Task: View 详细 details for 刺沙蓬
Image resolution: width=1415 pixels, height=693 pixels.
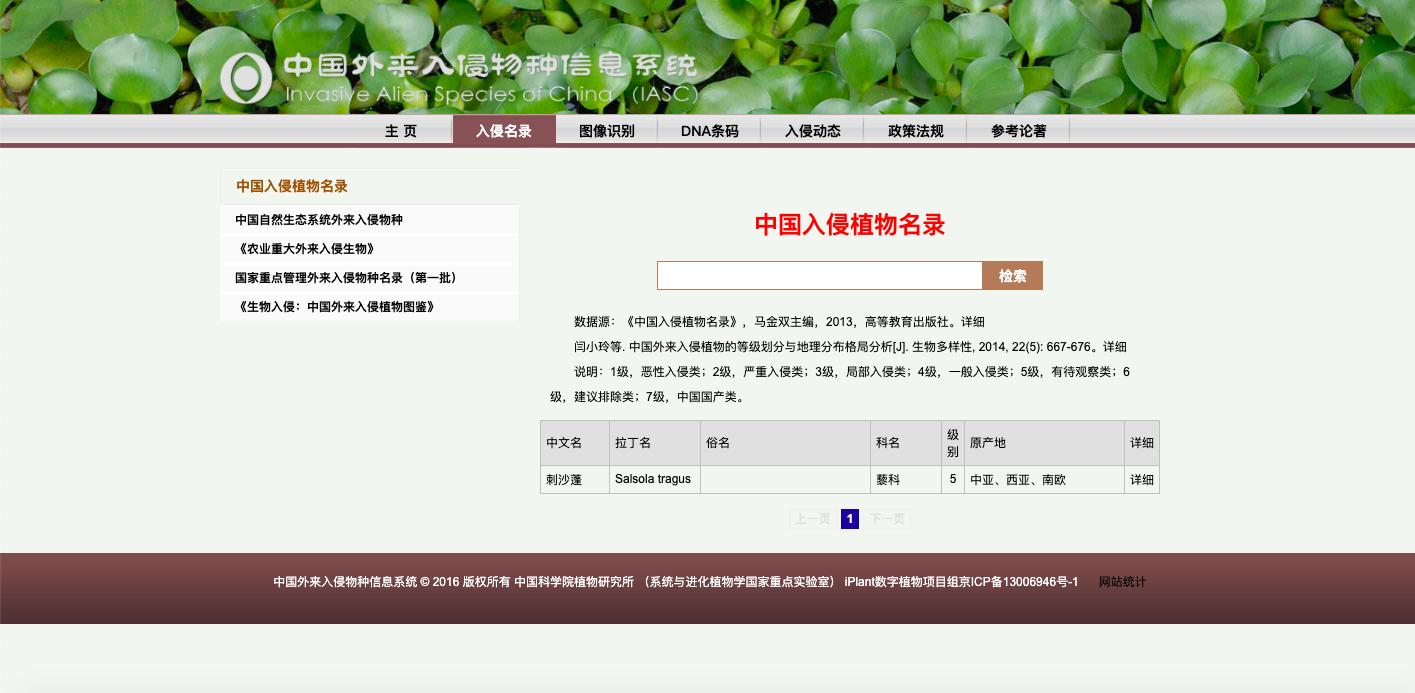Action: point(1141,479)
